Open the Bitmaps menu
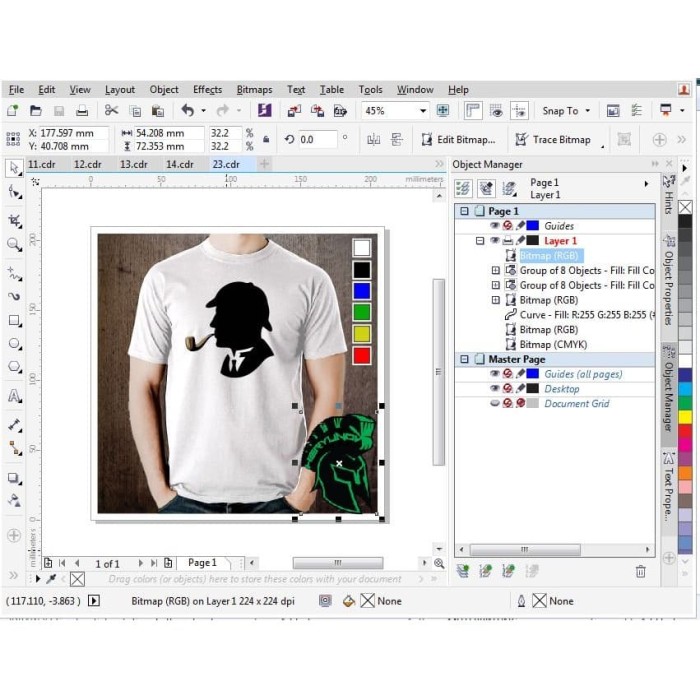The height and width of the screenshot is (700, 700). [254, 90]
